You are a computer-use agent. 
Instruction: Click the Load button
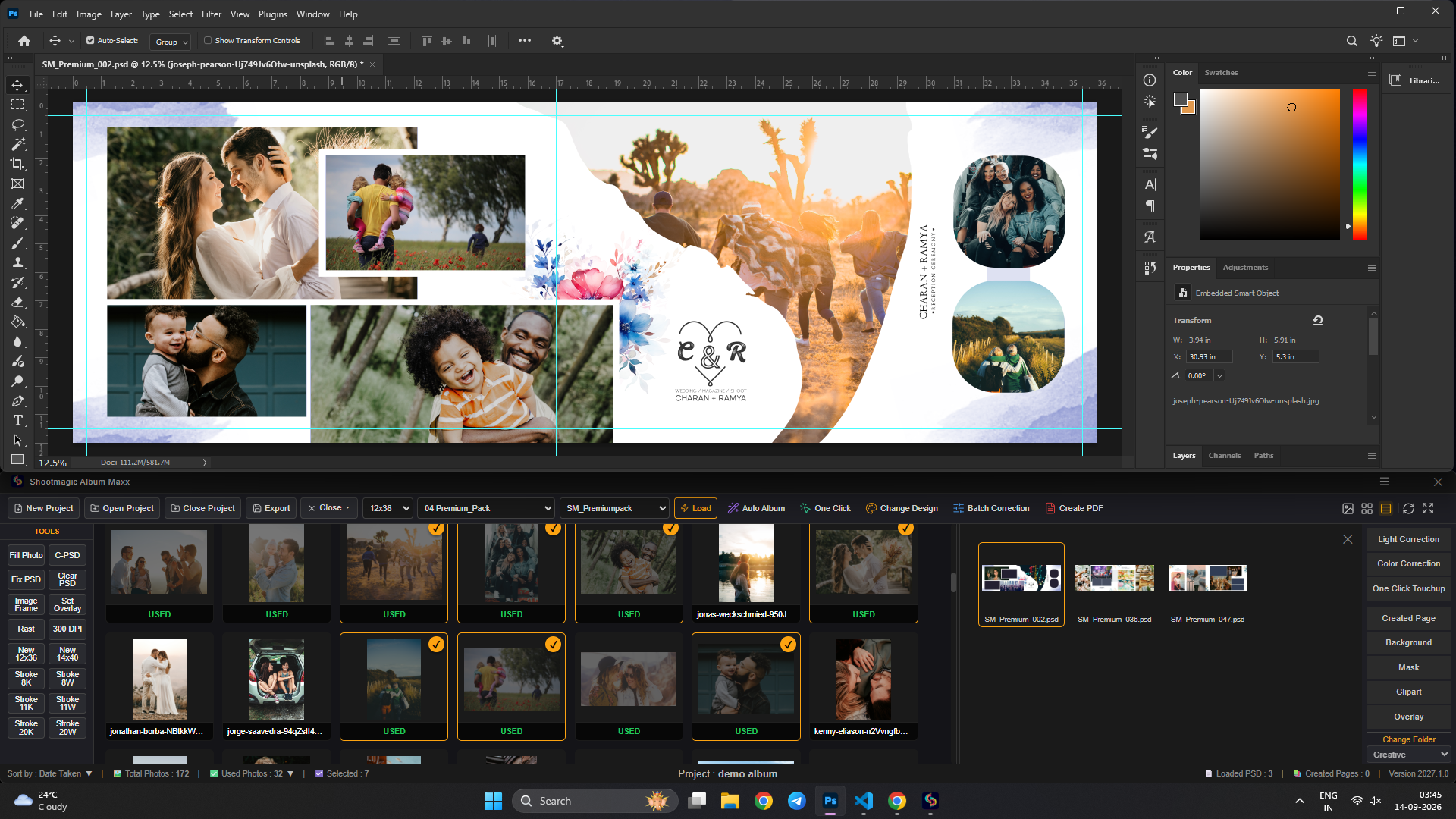[696, 508]
